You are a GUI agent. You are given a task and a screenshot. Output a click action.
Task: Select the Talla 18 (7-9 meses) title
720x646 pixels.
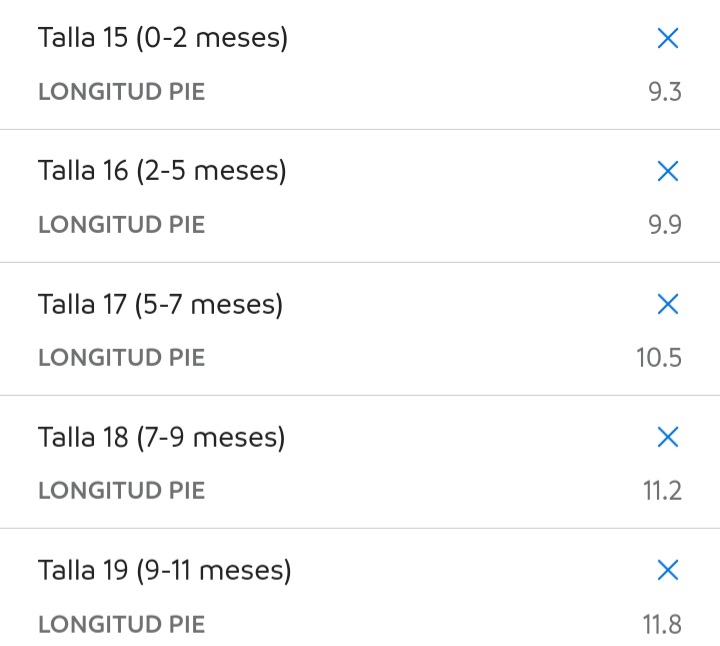[x=162, y=438]
